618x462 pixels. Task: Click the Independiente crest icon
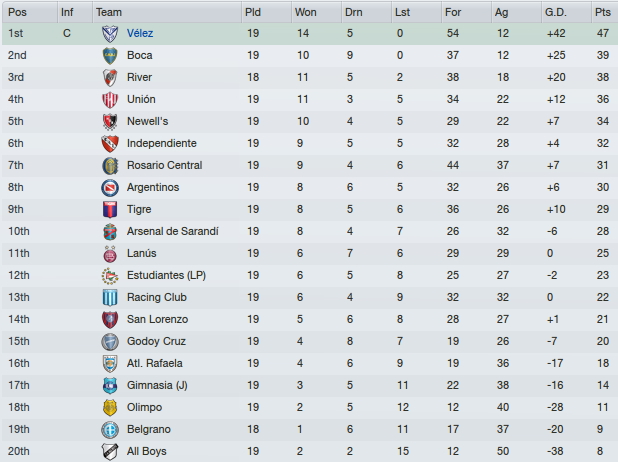[110, 143]
